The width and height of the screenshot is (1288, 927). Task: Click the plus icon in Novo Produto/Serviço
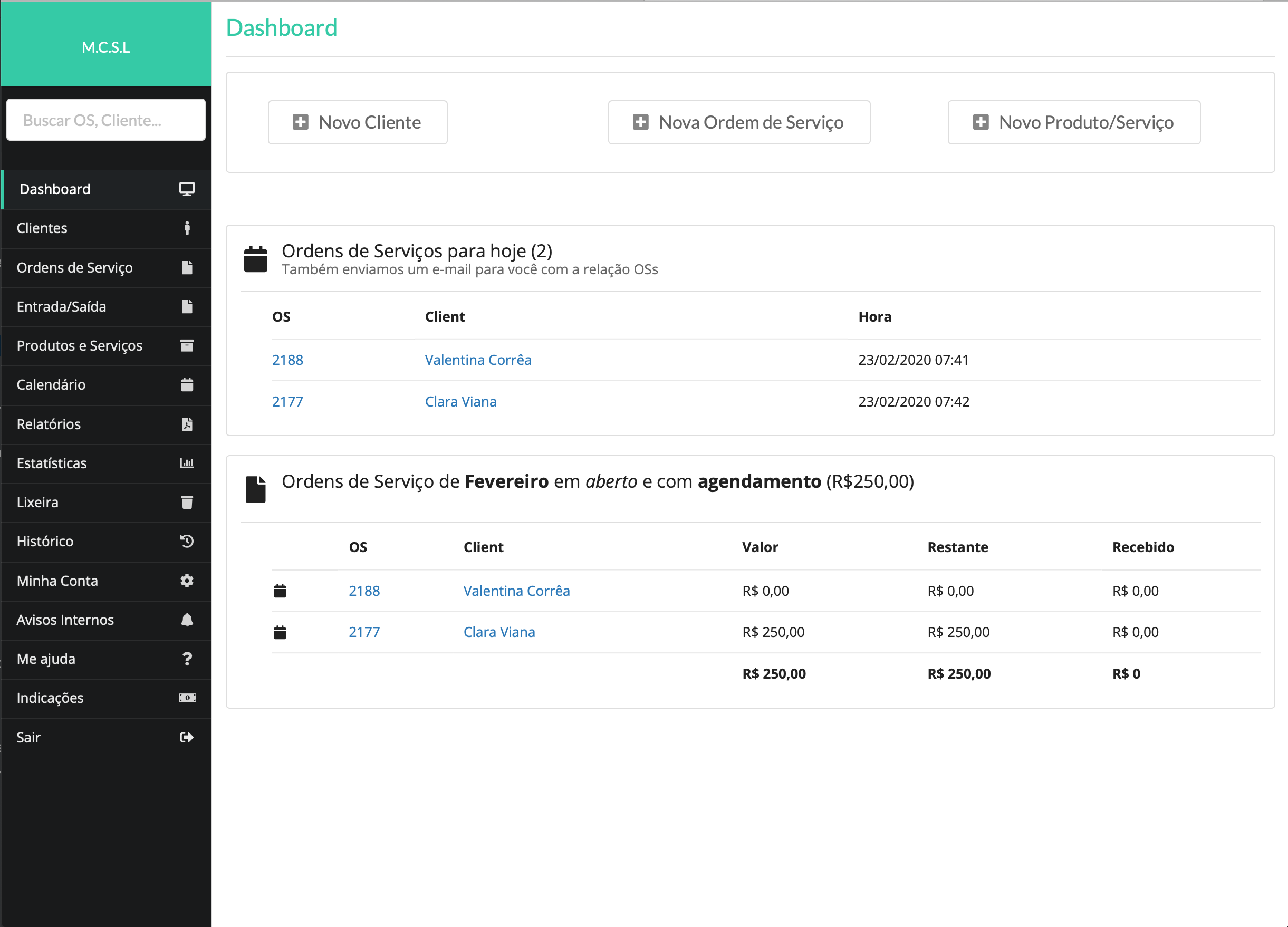(x=981, y=122)
